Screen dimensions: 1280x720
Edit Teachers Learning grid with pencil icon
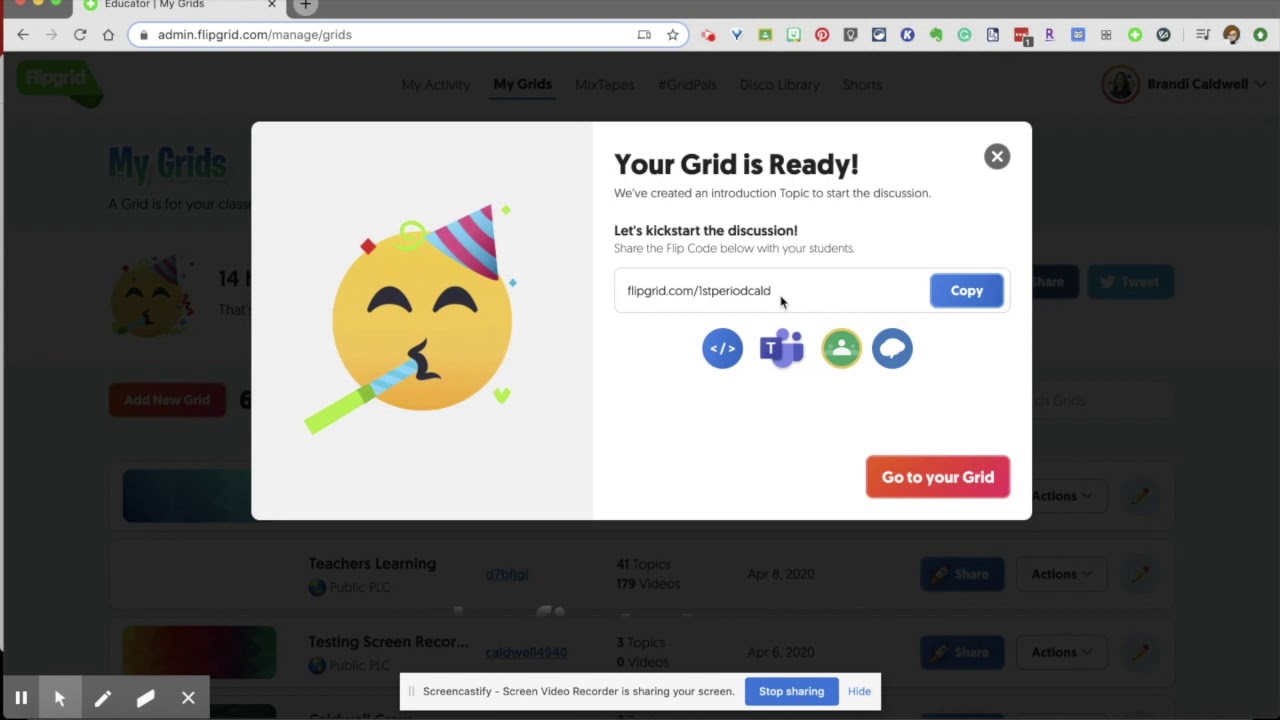pos(1140,574)
